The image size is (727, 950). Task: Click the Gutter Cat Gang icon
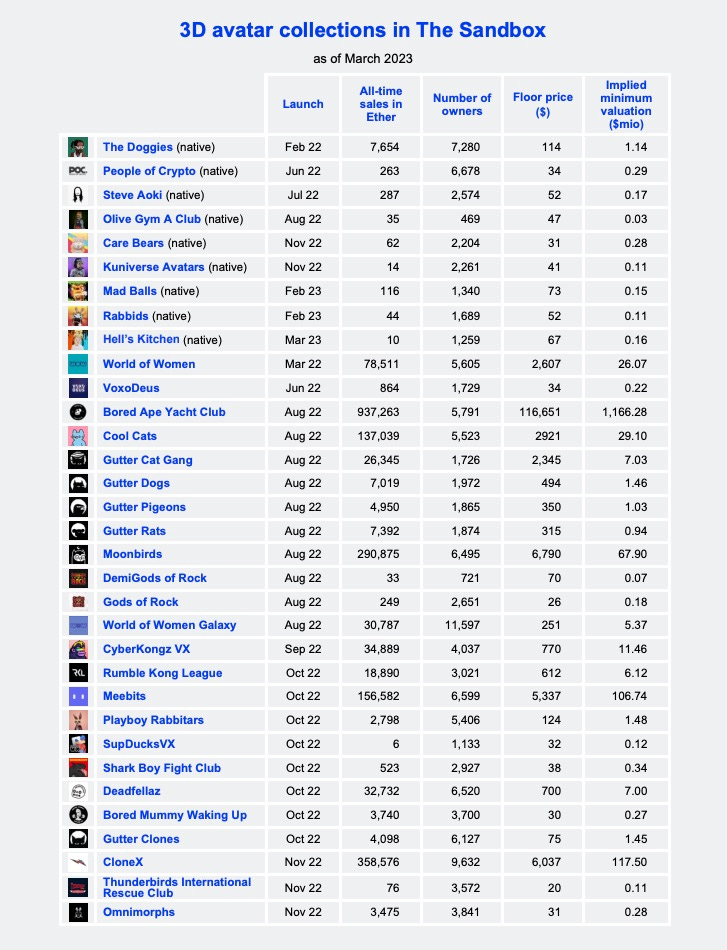(78, 460)
